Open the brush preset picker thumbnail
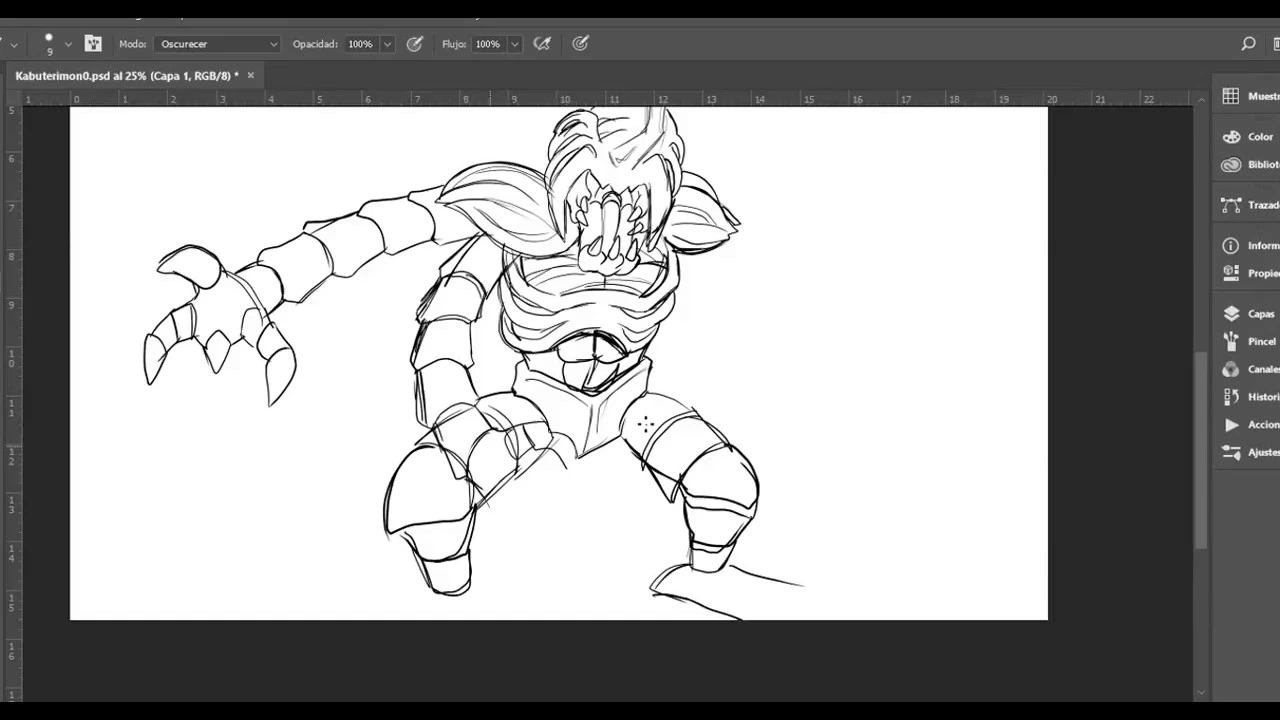 coord(48,43)
